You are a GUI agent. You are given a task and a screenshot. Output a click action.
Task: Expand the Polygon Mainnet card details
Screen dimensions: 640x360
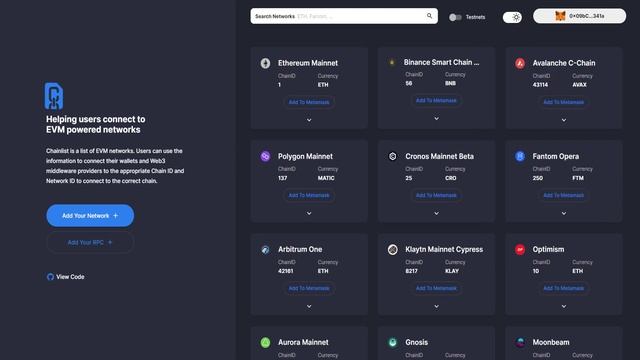[x=309, y=213]
